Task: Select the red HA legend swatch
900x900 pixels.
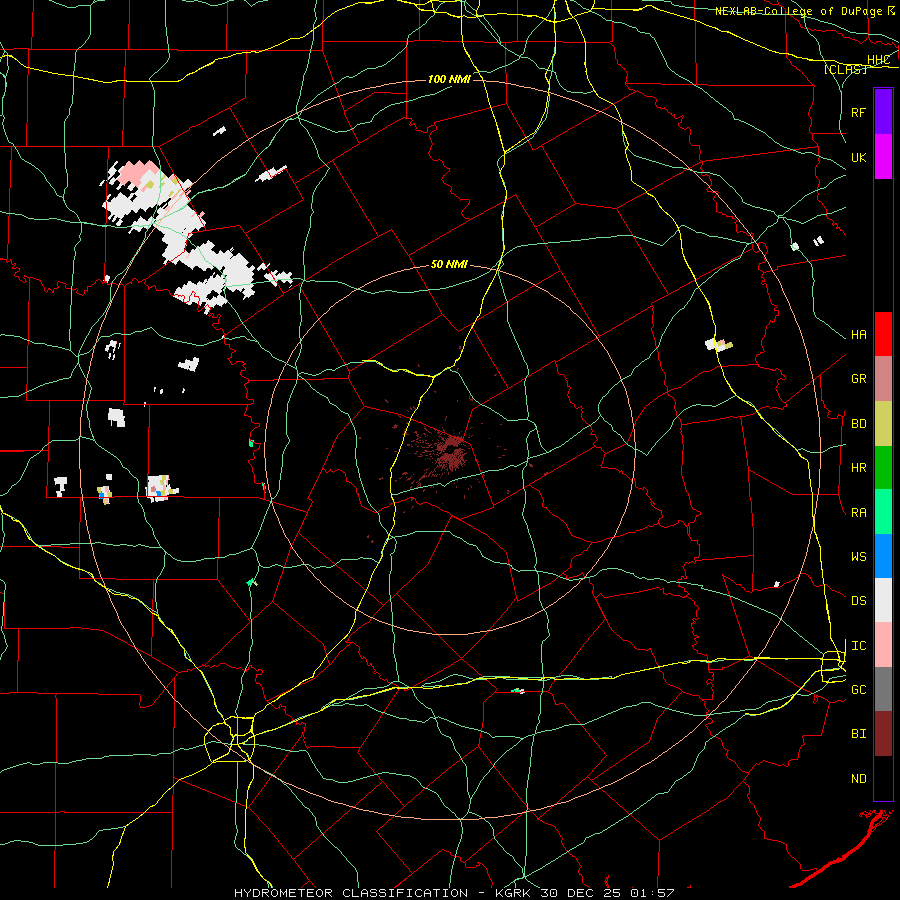Action: (883, 333)
